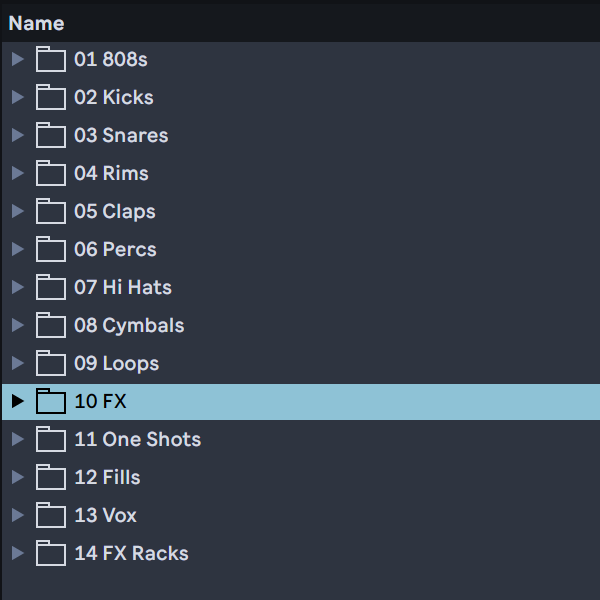600x600 pixels.
Task: Click the 14 FX Racks folder icon
Action: click(x=50, y=554)
